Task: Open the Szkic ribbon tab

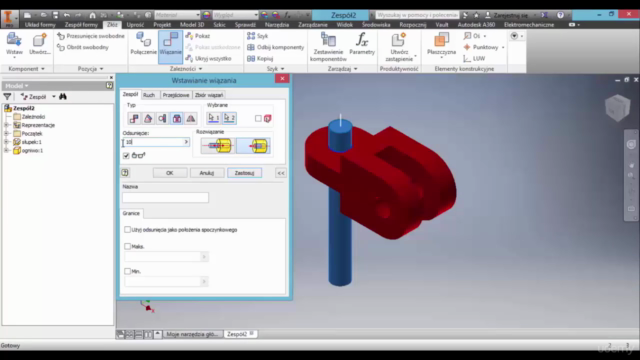Action: 219,25
